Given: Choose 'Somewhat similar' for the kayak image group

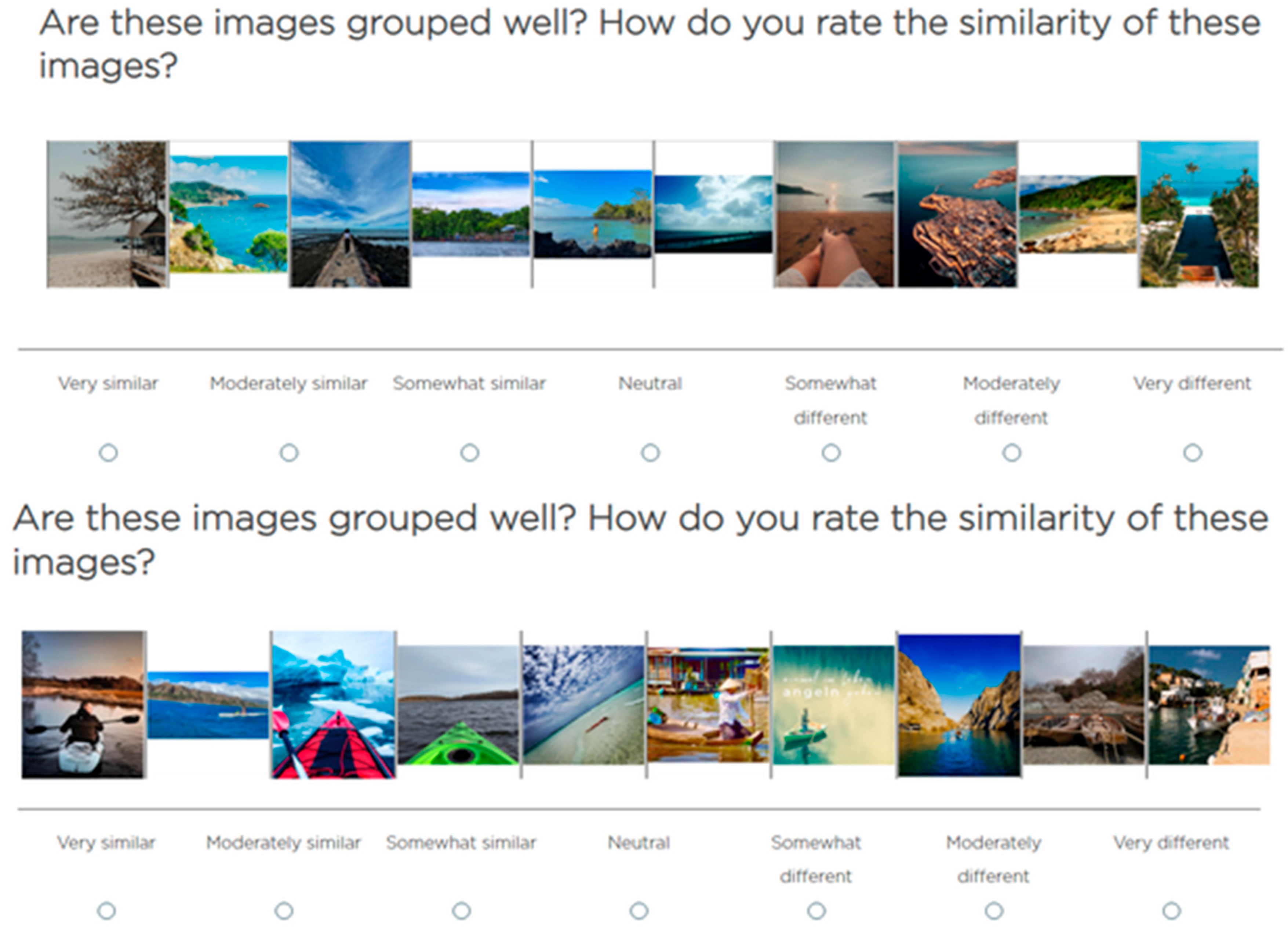Looking at the screenshot, I should click(x=461, y=910).
